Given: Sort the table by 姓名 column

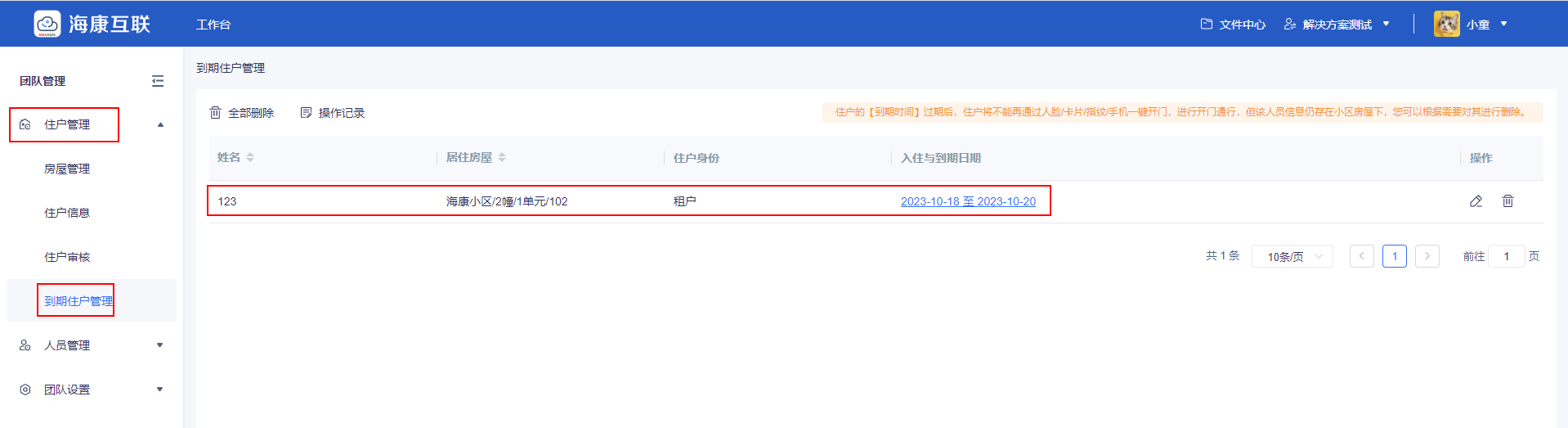Looking at the screenshot, I should pos(250,157).
